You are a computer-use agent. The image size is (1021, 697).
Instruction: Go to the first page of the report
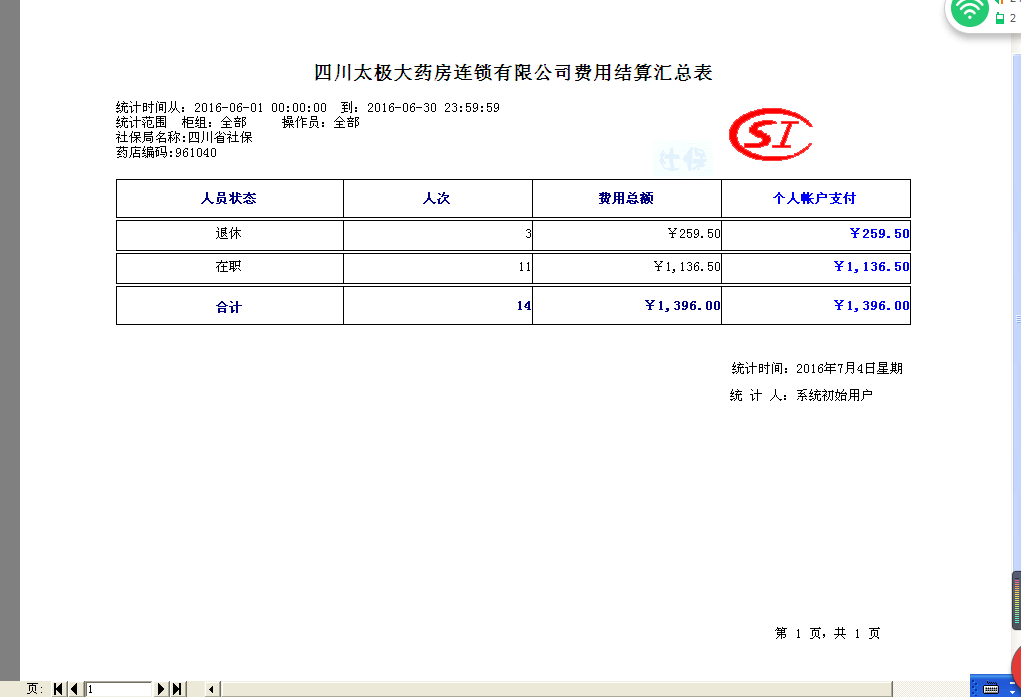click(58, 689)
